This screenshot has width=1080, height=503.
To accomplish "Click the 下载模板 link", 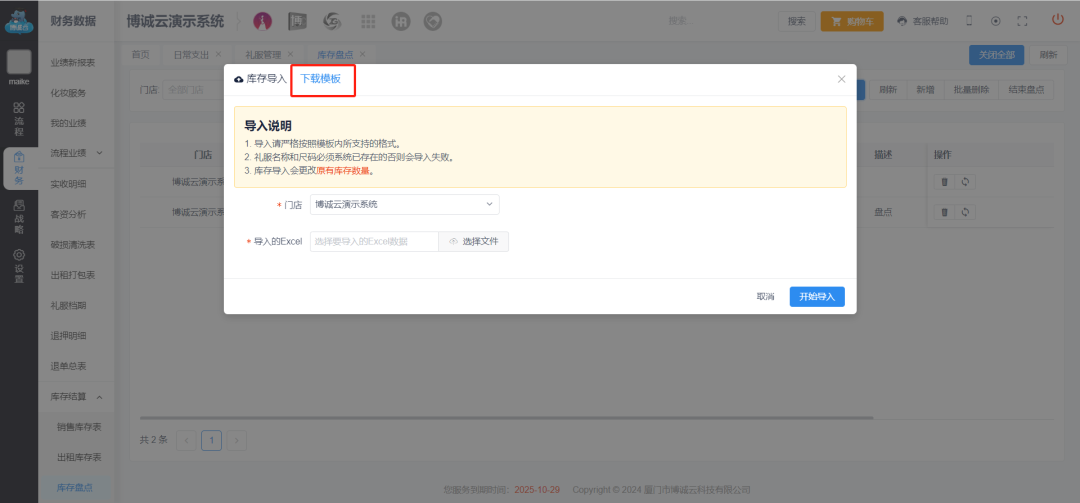I will [320, 79].
